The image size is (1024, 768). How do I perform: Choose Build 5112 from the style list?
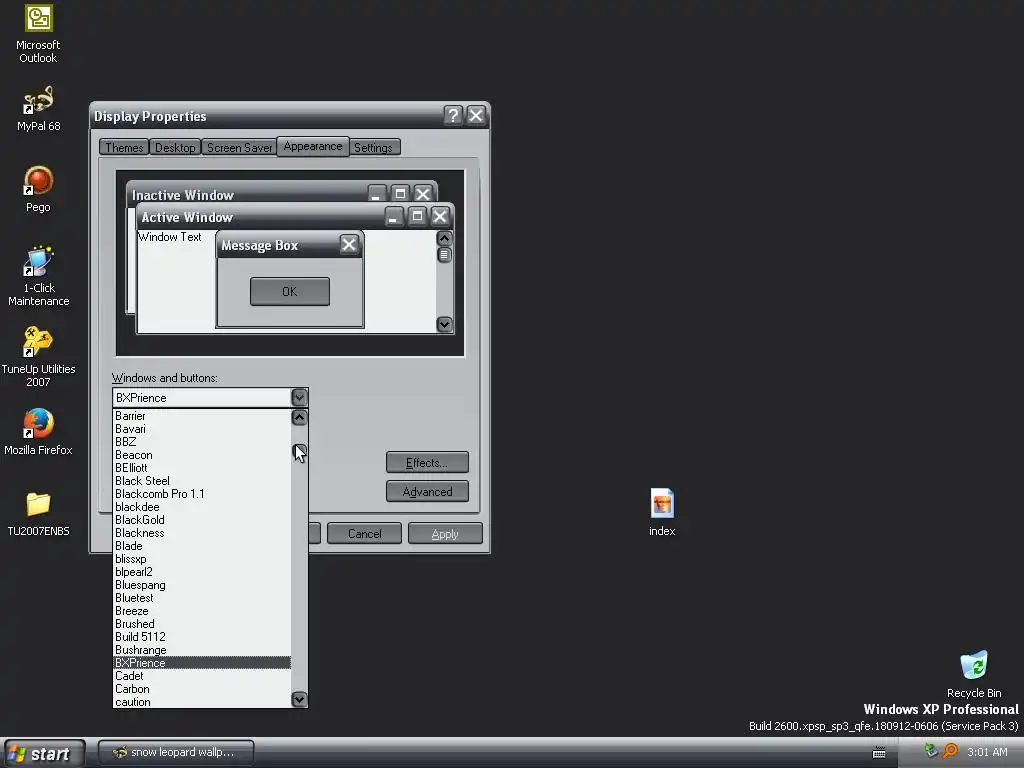coord(202,637)
